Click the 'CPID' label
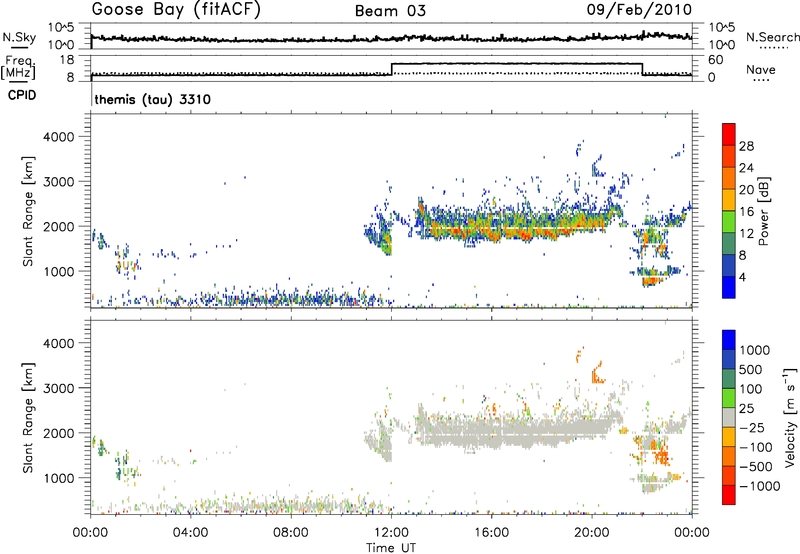Image resolution: width=800 pixels, height=554 pixels. click(22, 95)
